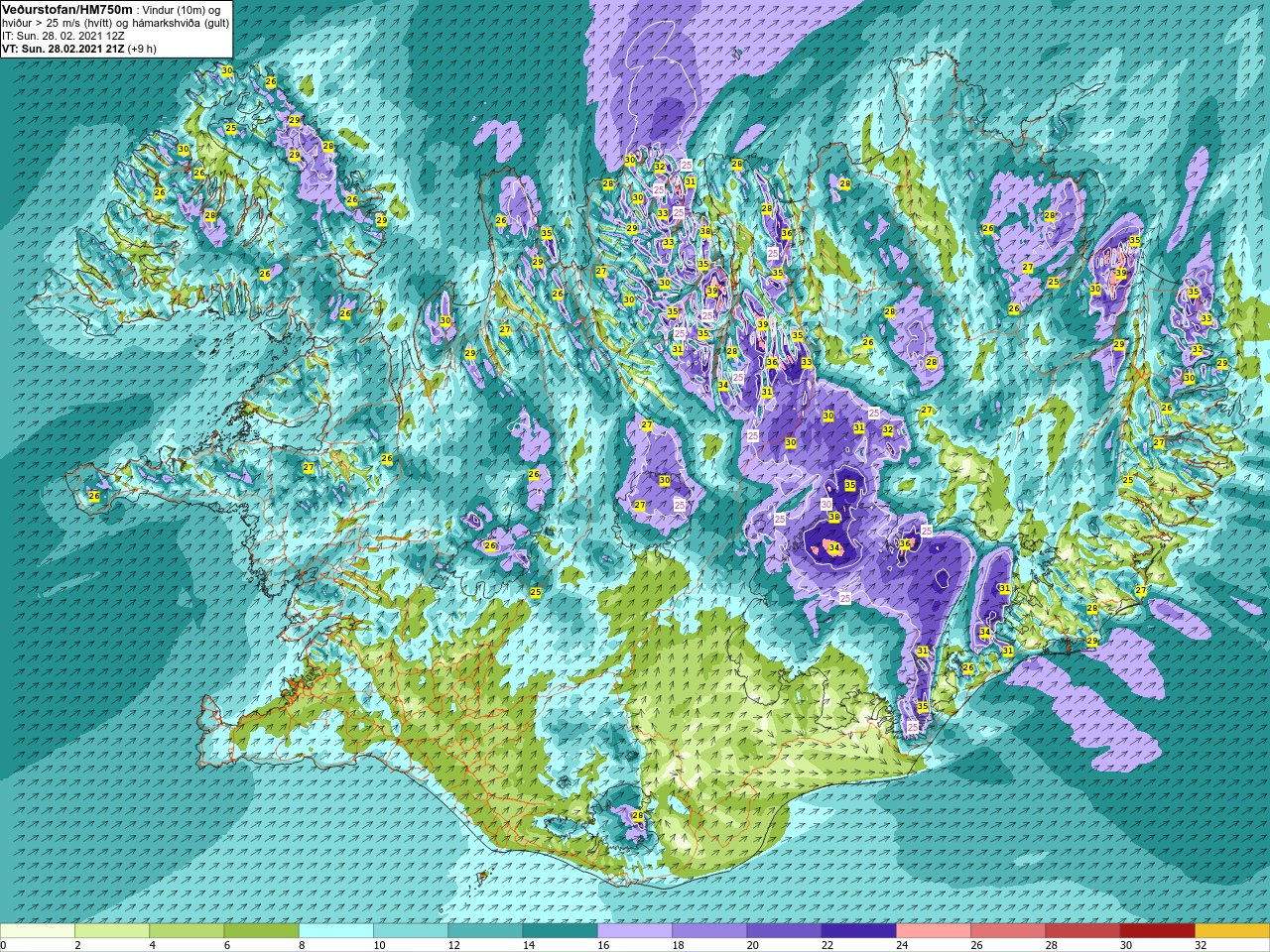Pick the pale cyan 8–10 m/s legend swatch
The image size is (1270, 952).
click(336, 931)
